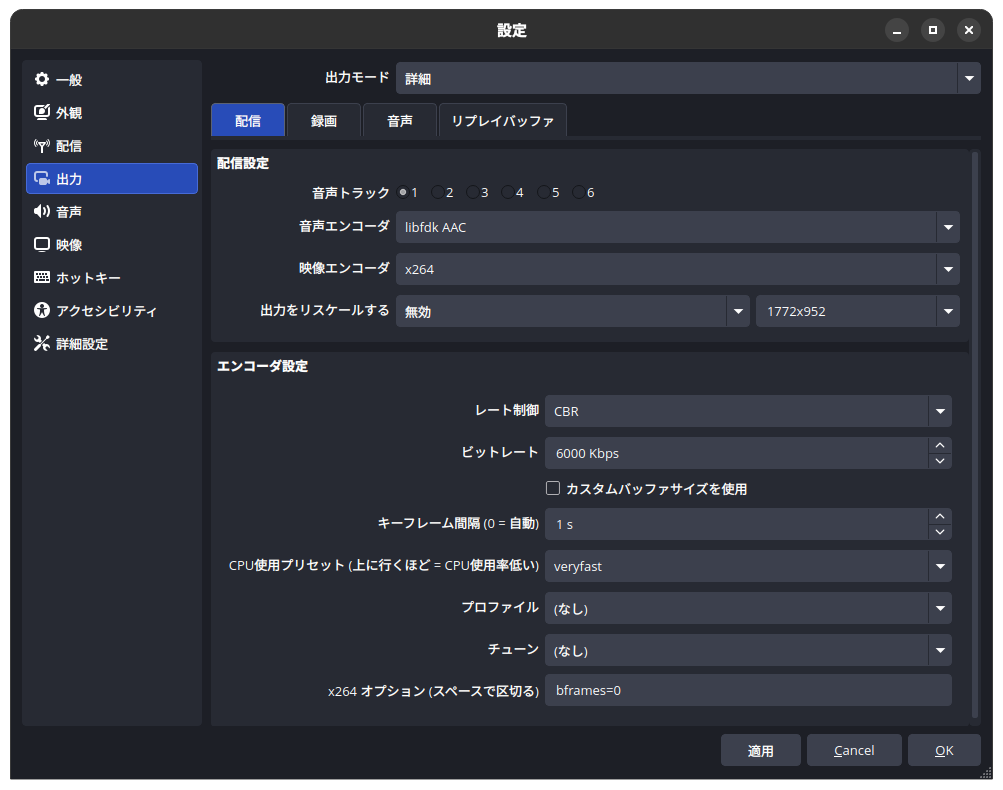The height and width of the screenshot is (790, 1003).
Task: Increase the ビットレート value with up arrow
Action: 939,445
